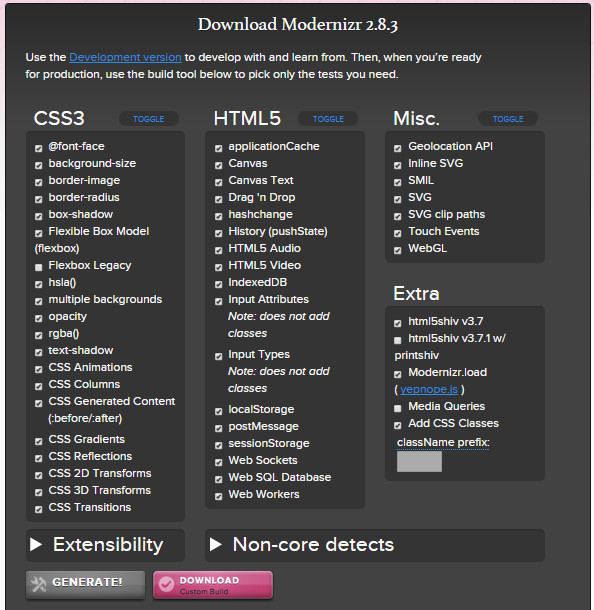Uncheck the CSS Animations checkbox
594x610 pixels.
(39, 369)
